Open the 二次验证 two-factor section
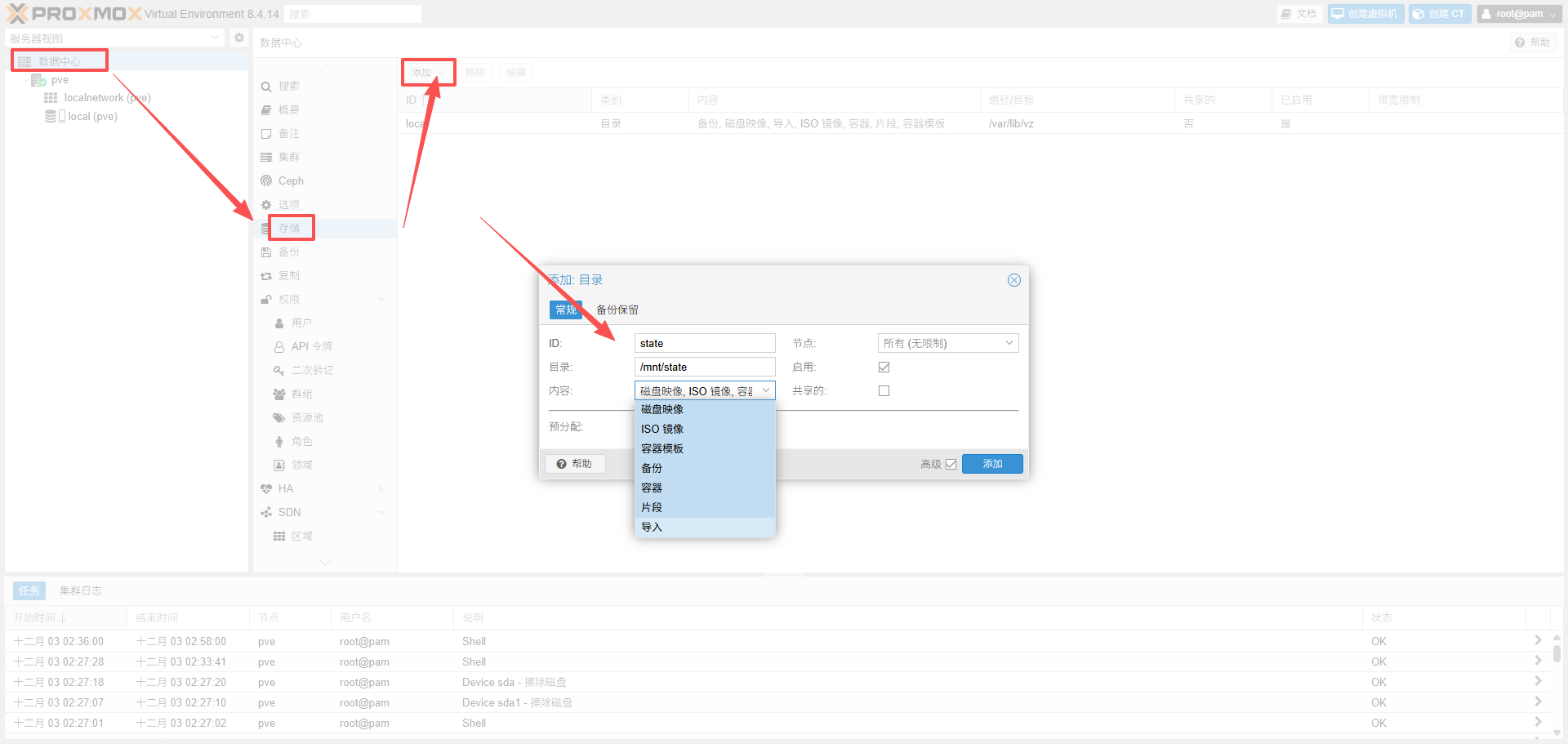The height and width of the screenshot is (744, 1568). [x=279, y=370]
